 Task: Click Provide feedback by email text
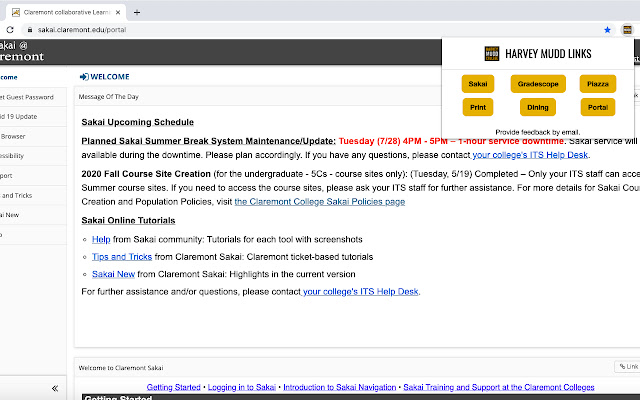click(x=538, y=132)
